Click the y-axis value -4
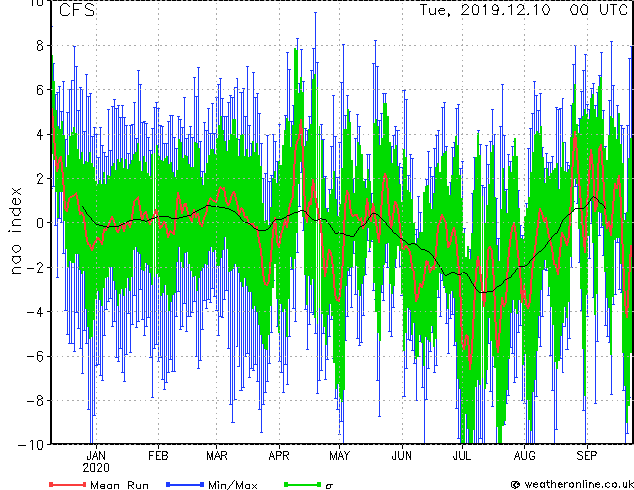The height and width of the screenshot is (490, 634). [35, 311]
